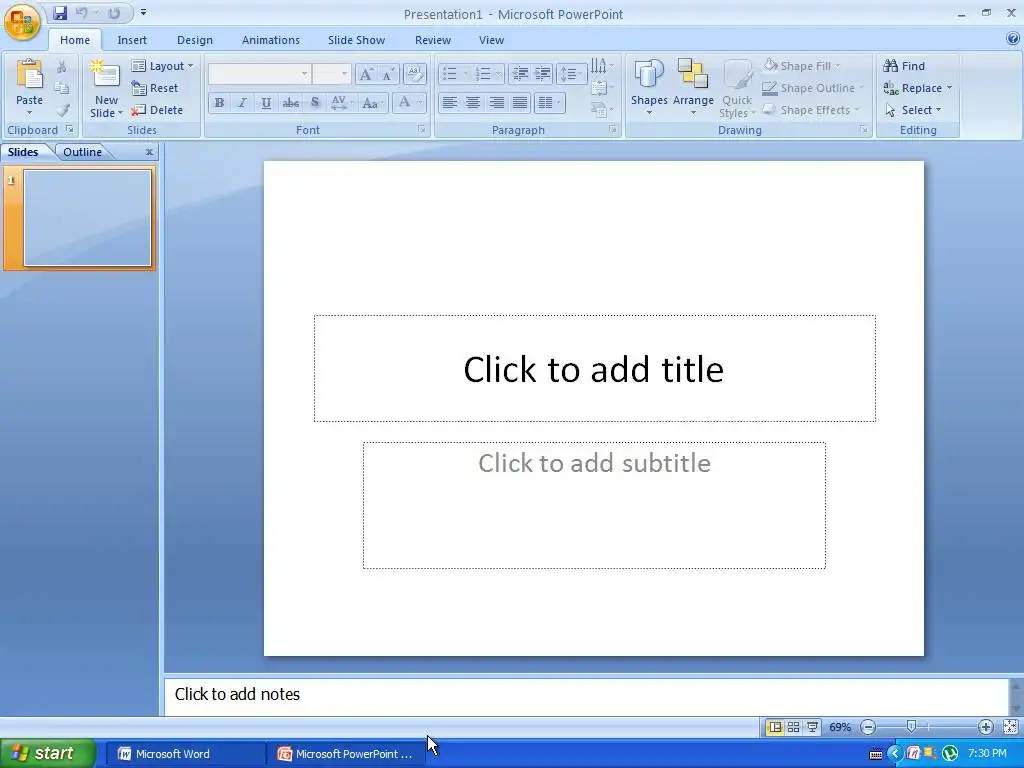Open the Arrange menu
1024x768 pixels.
(693, 88)
